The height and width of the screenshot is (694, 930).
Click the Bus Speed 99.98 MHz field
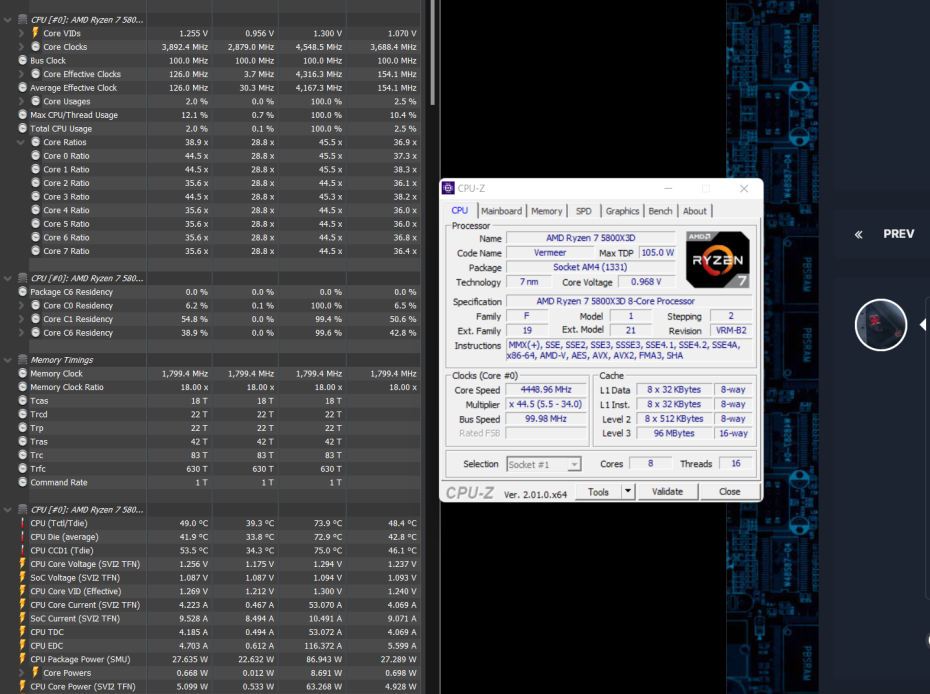546,419
